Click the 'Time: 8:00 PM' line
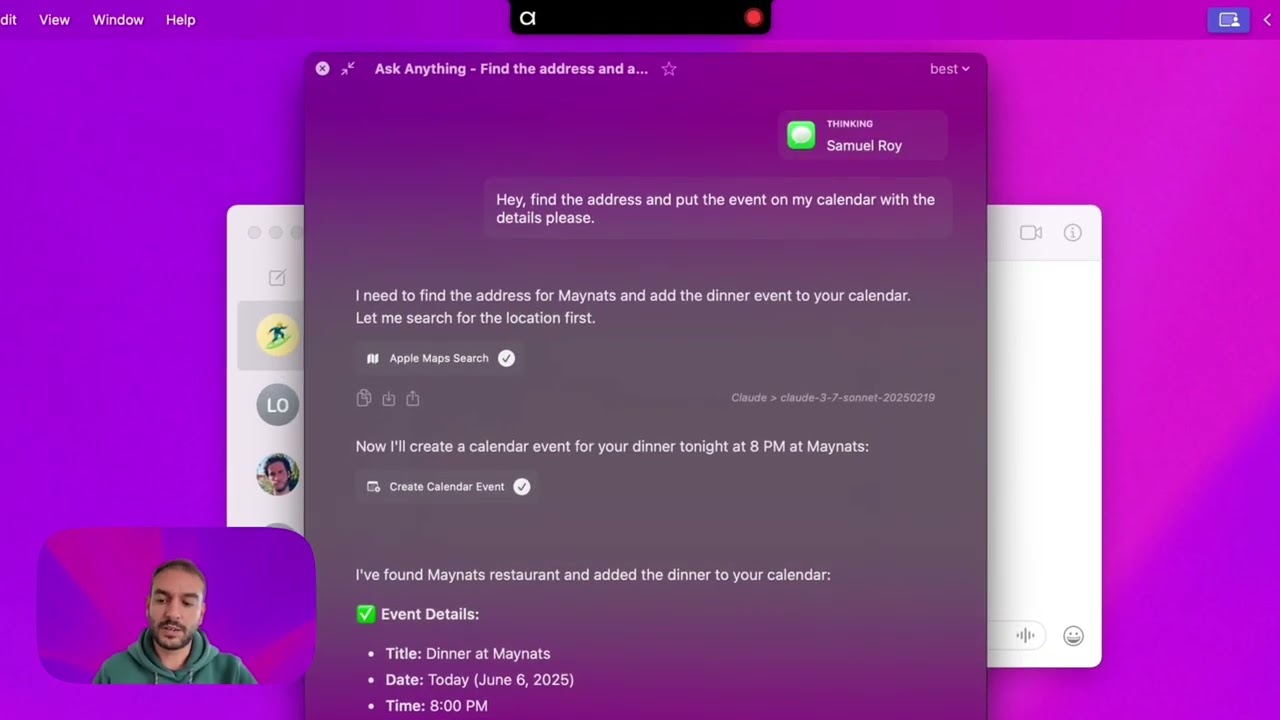 [x=437, y=705]
